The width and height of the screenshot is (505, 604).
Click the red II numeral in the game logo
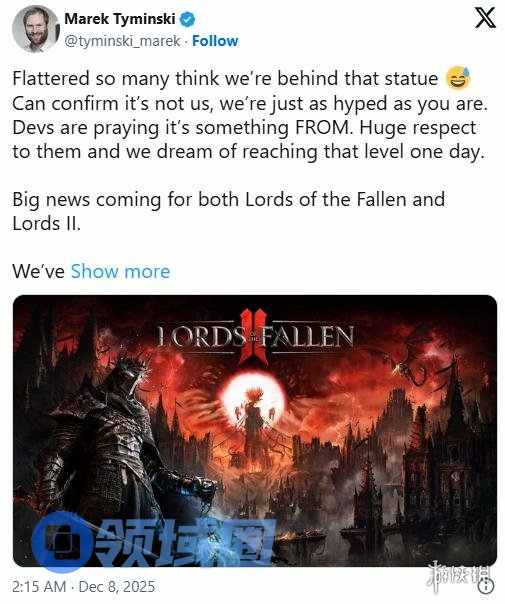point(253,337)
